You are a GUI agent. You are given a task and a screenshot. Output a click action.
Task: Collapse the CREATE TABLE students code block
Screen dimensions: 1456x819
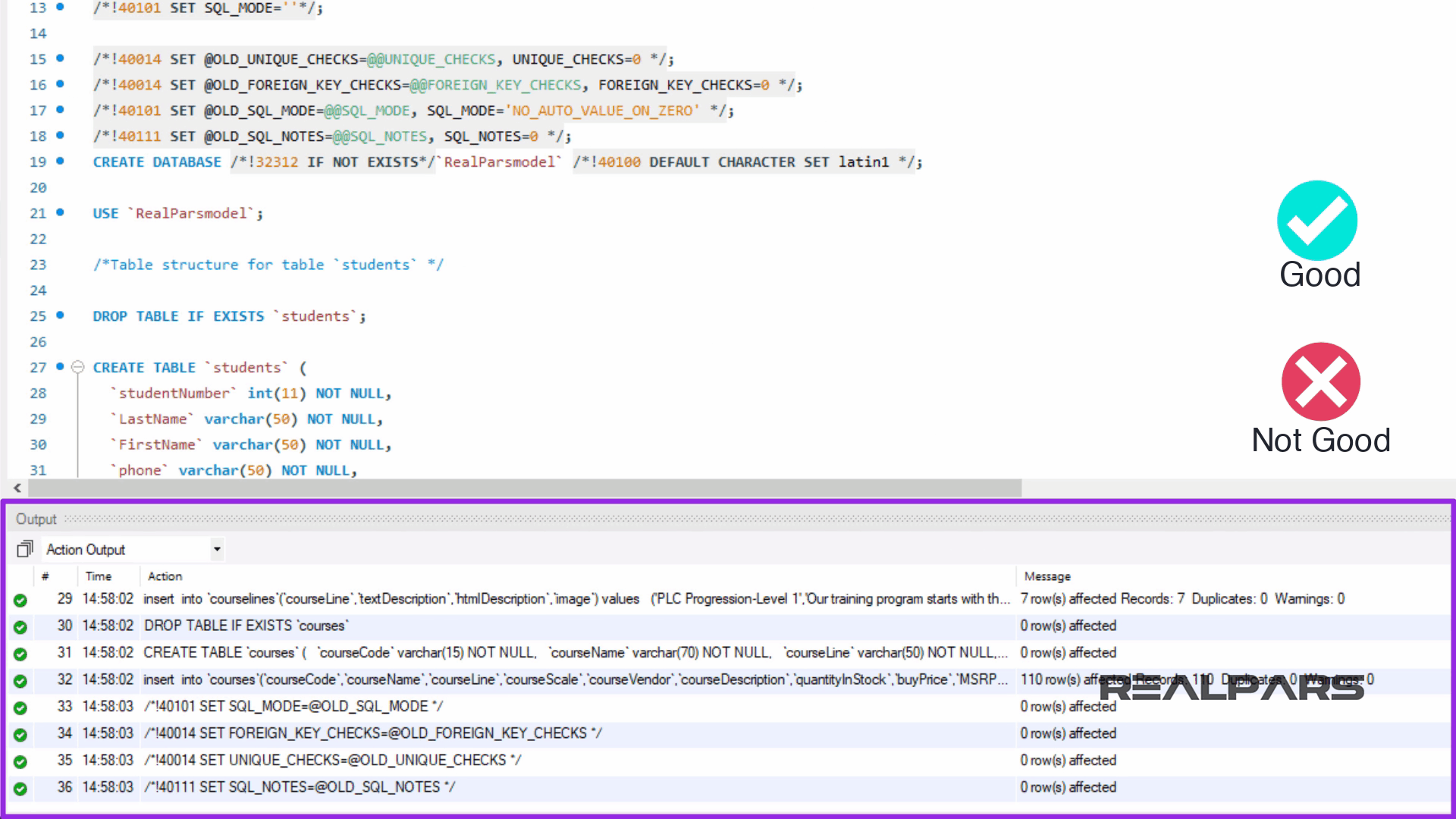pos(77,368)
